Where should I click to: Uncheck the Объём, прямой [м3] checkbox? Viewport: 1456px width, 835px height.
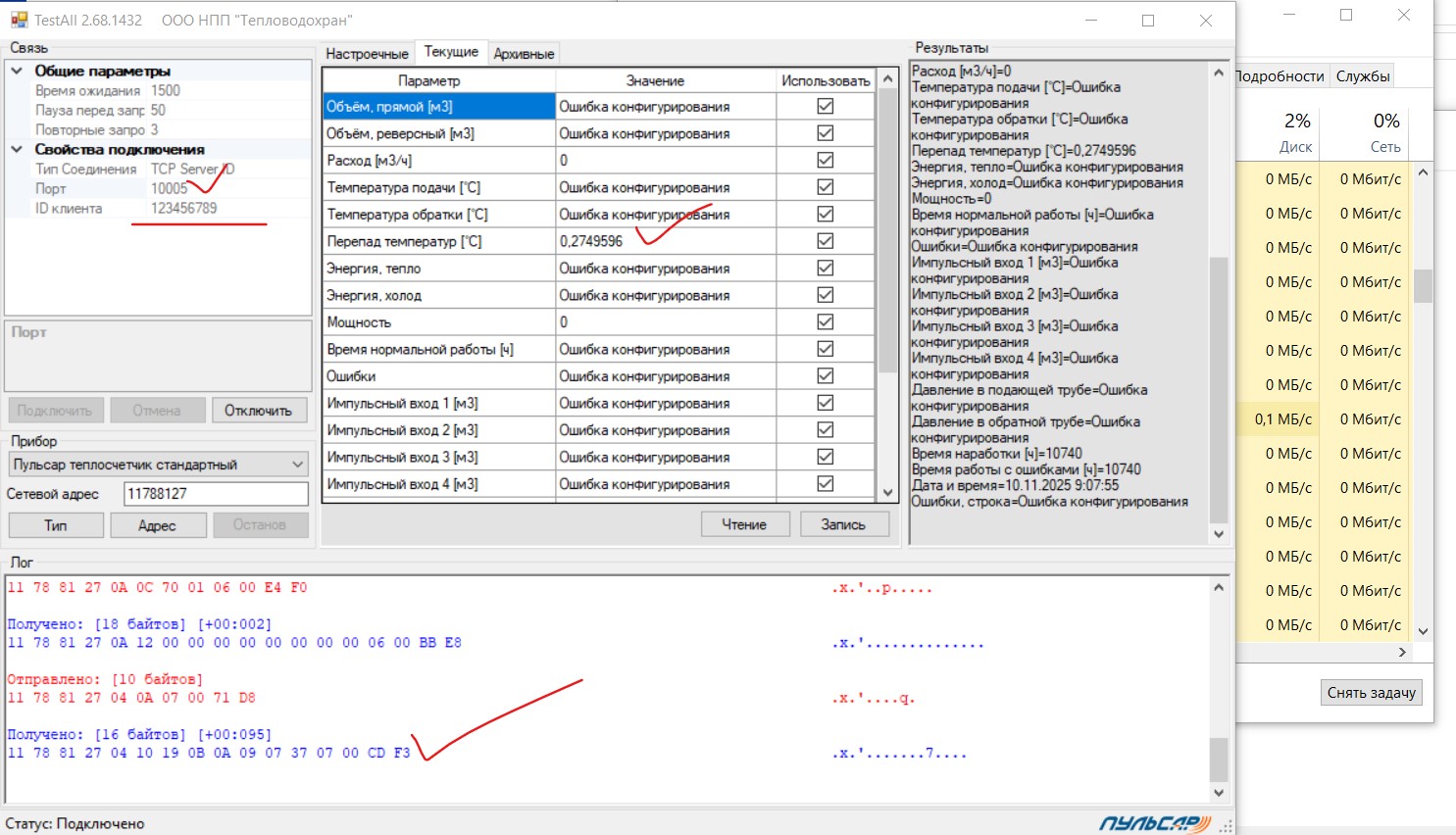click(825, 106)
